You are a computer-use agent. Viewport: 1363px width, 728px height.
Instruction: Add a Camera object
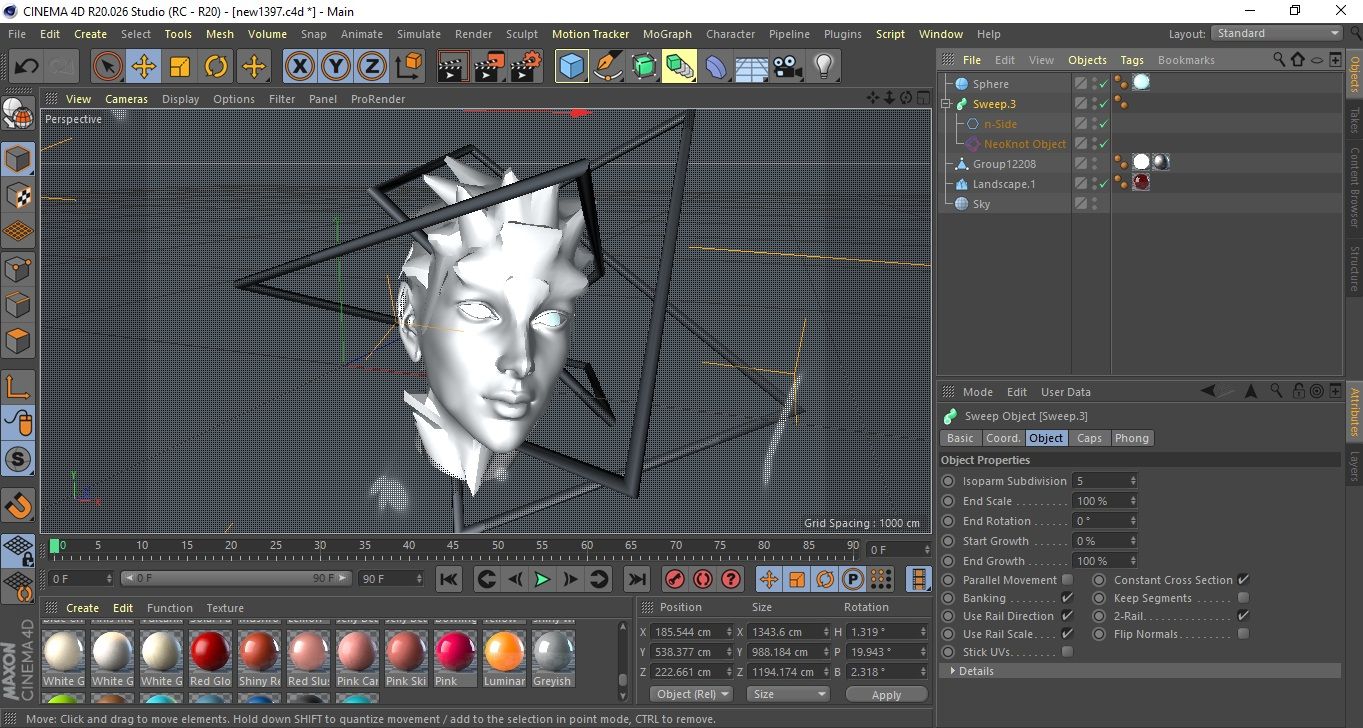click(x=788, y=67)
